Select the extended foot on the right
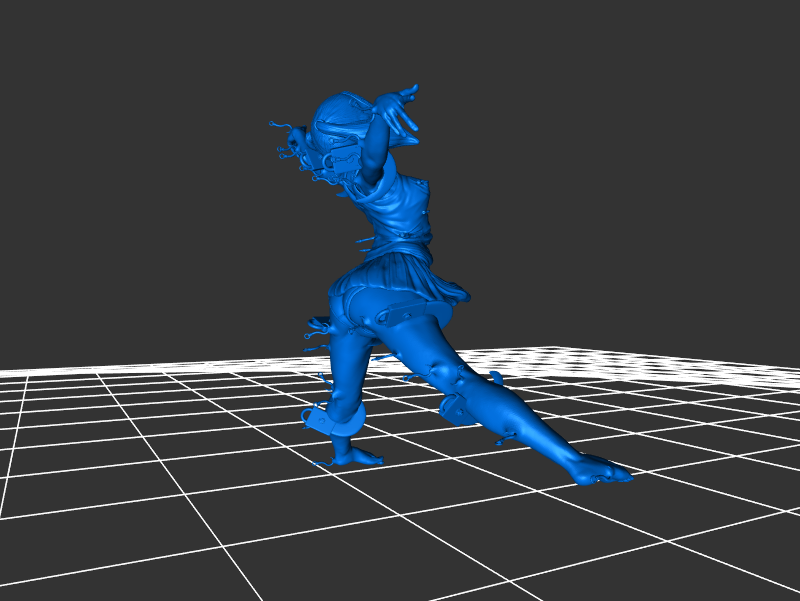This screenshot has width=800, height=601. 598,470
